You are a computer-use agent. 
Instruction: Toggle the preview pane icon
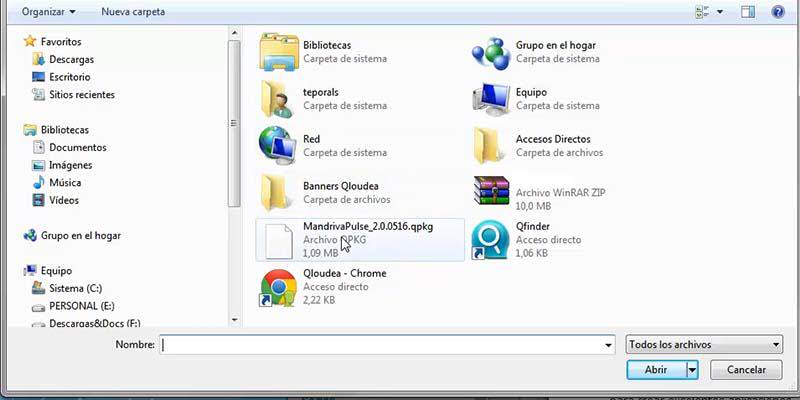[748, 12]
